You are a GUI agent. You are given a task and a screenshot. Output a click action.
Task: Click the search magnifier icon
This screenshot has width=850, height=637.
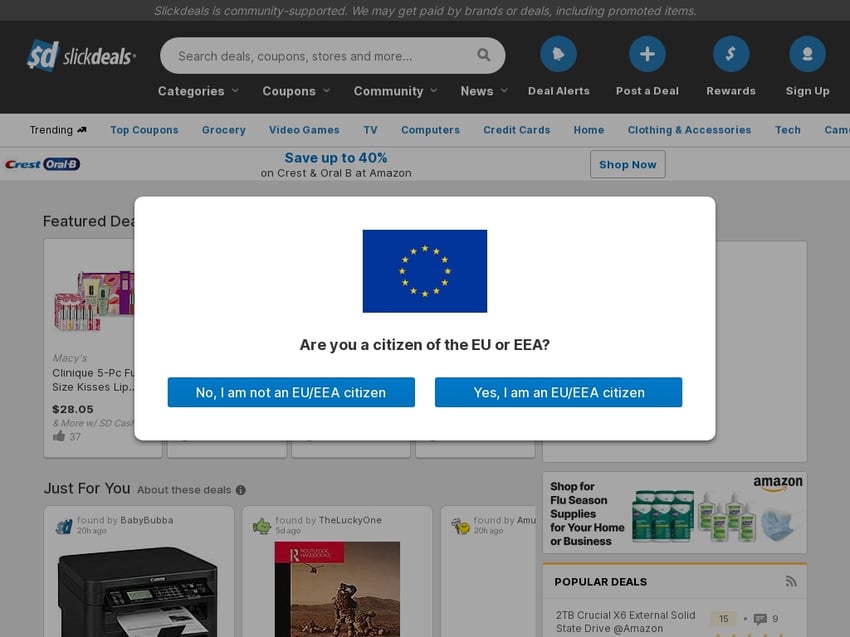pos(483,55)
